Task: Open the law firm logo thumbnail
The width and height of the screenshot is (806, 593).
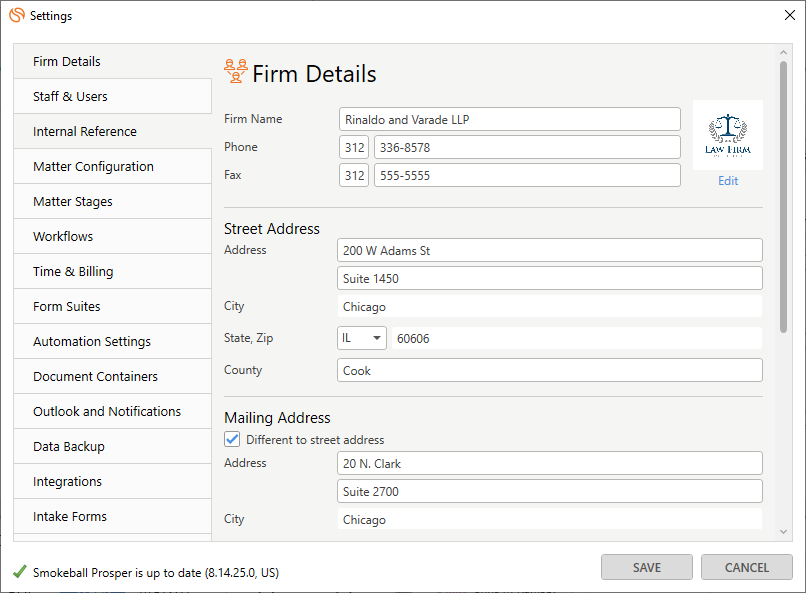Action: coord(727,133)
